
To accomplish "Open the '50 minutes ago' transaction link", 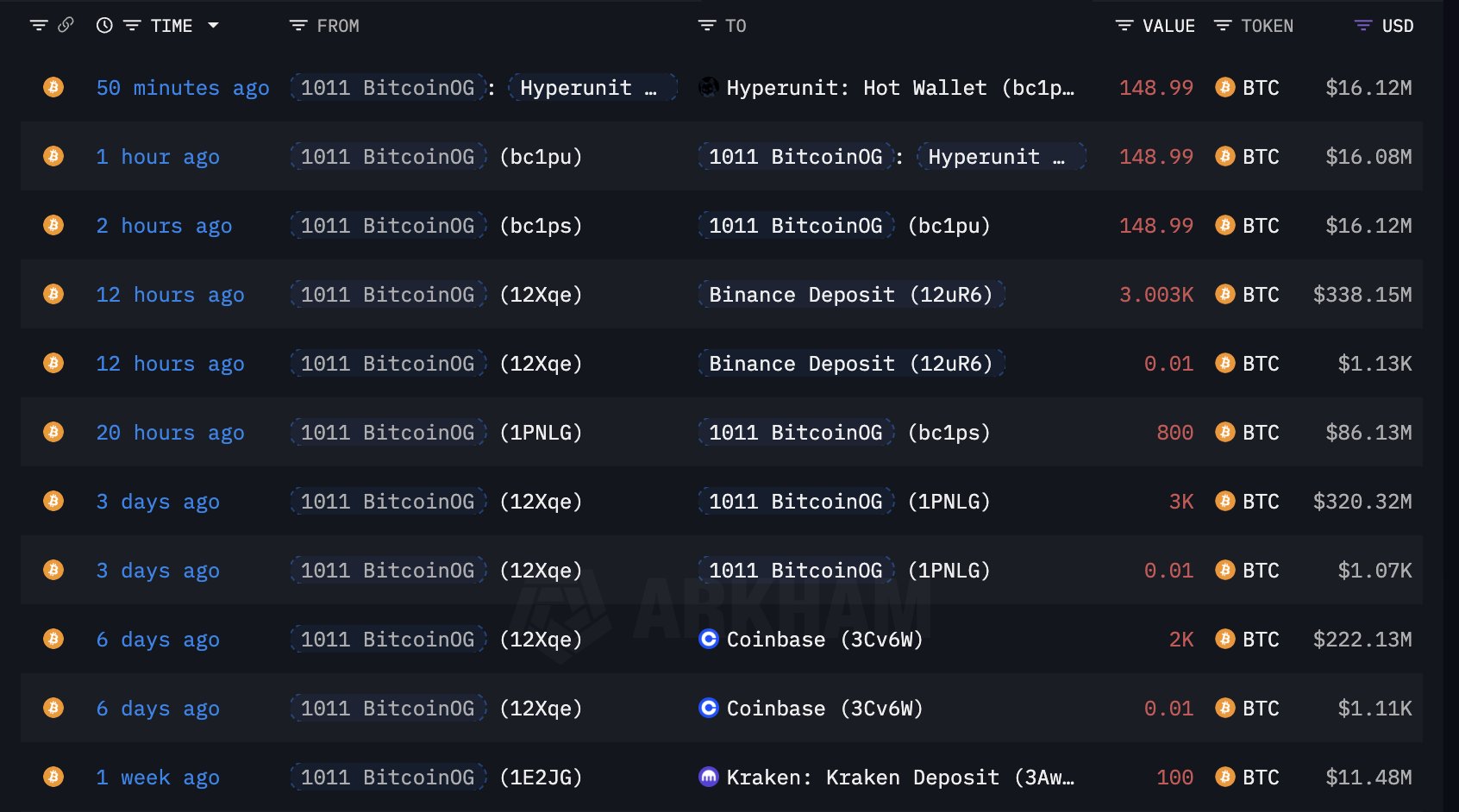I will (x=183, y=87).
